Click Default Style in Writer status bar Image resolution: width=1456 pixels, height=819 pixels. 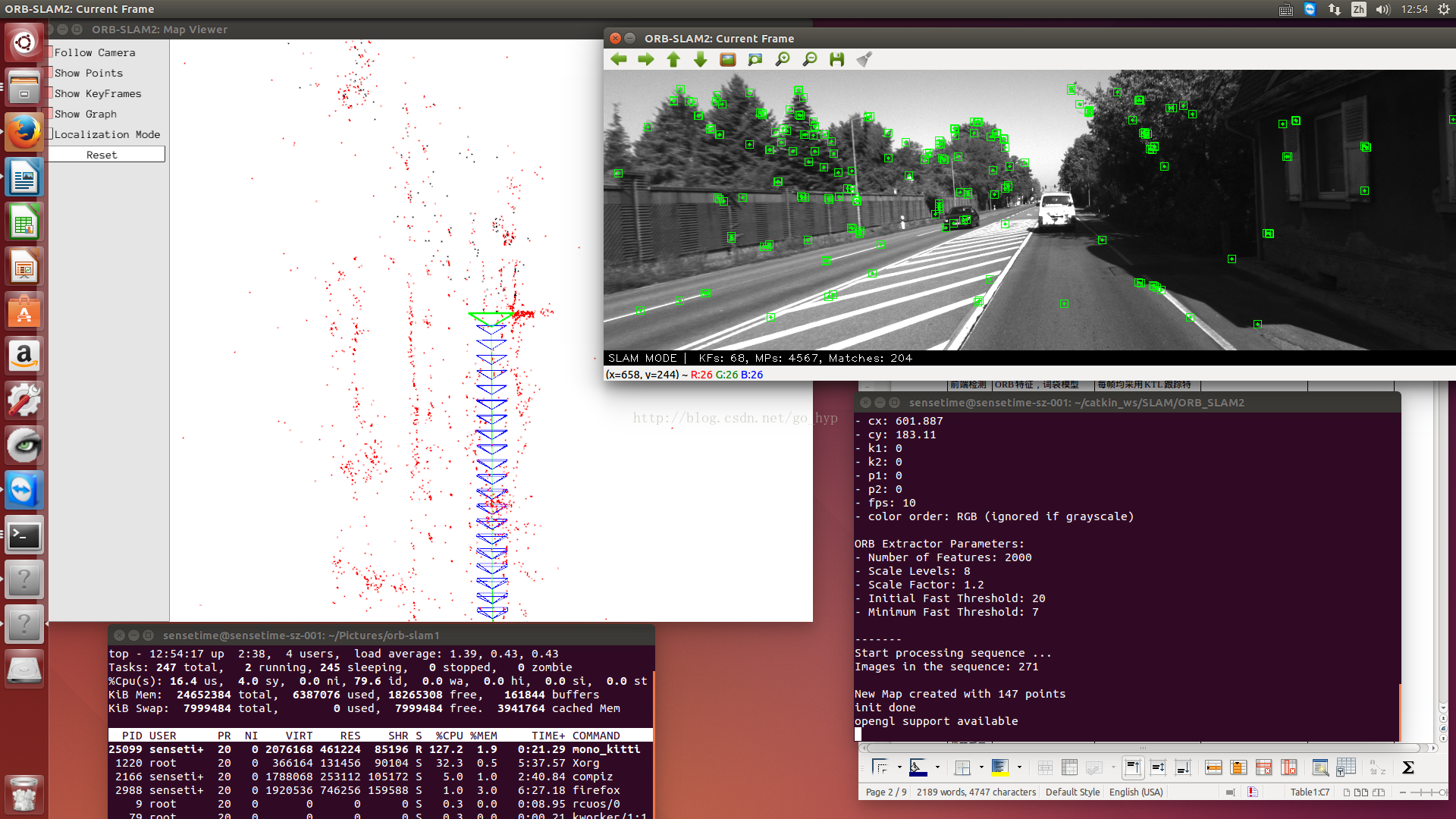coord(1072,792)
